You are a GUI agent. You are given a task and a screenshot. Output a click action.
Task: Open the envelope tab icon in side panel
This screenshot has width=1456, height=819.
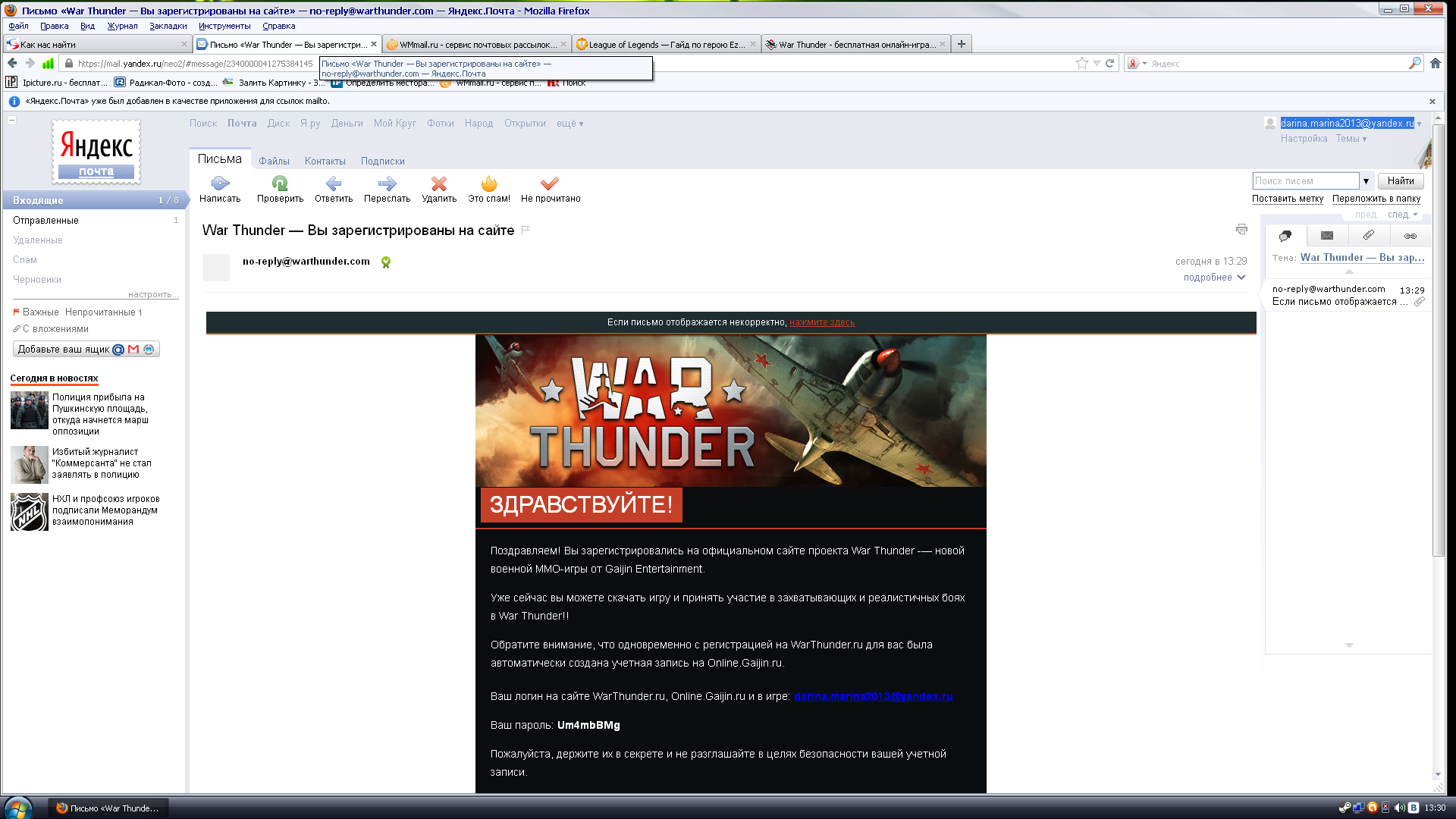point(1327,236)
